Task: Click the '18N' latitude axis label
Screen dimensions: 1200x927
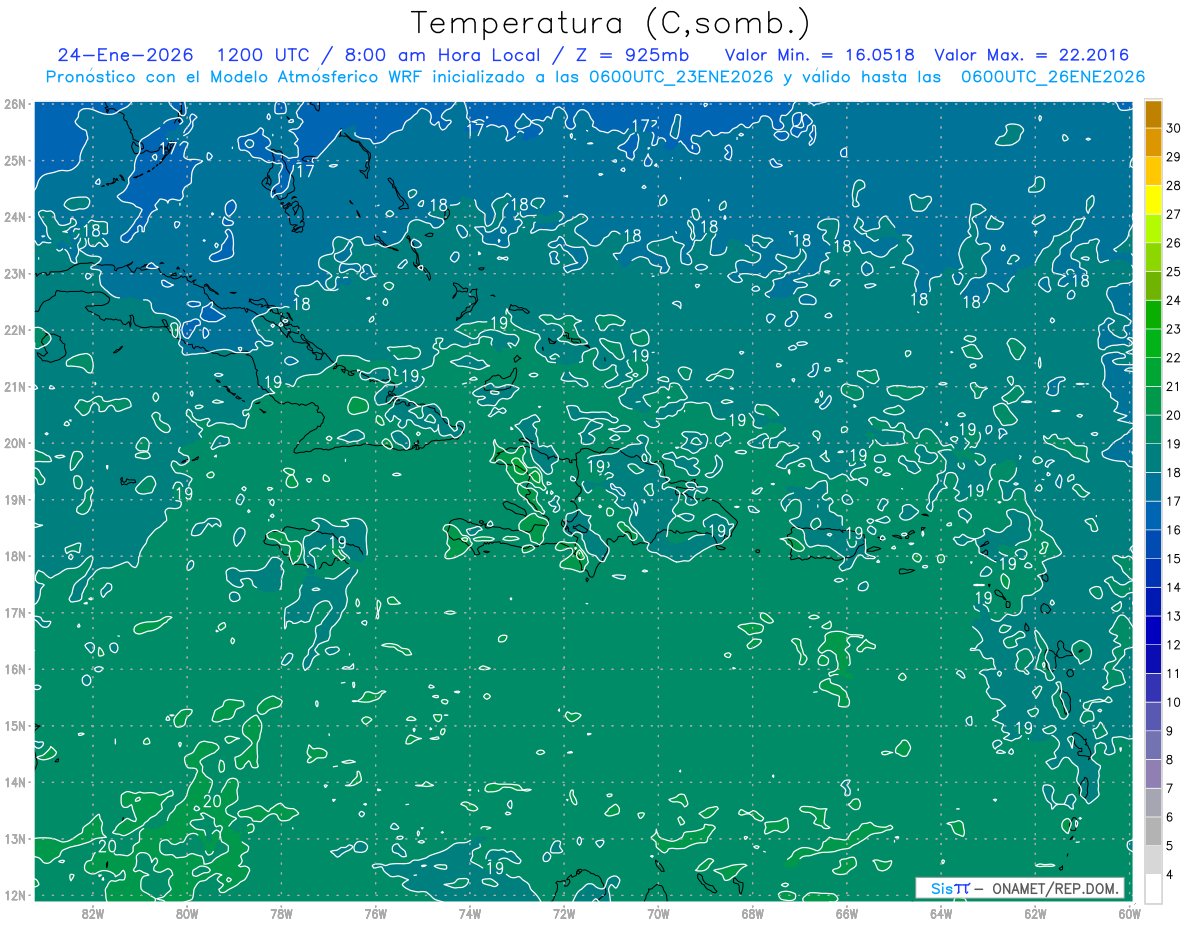Action: point(14,556)
